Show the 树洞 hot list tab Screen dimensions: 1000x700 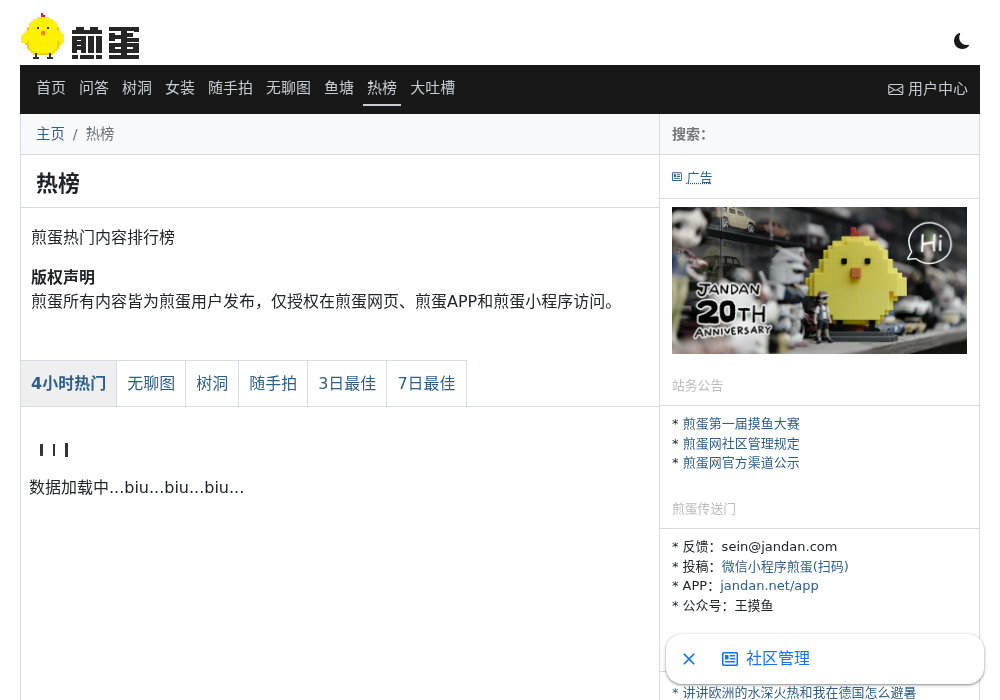[212, 383]
